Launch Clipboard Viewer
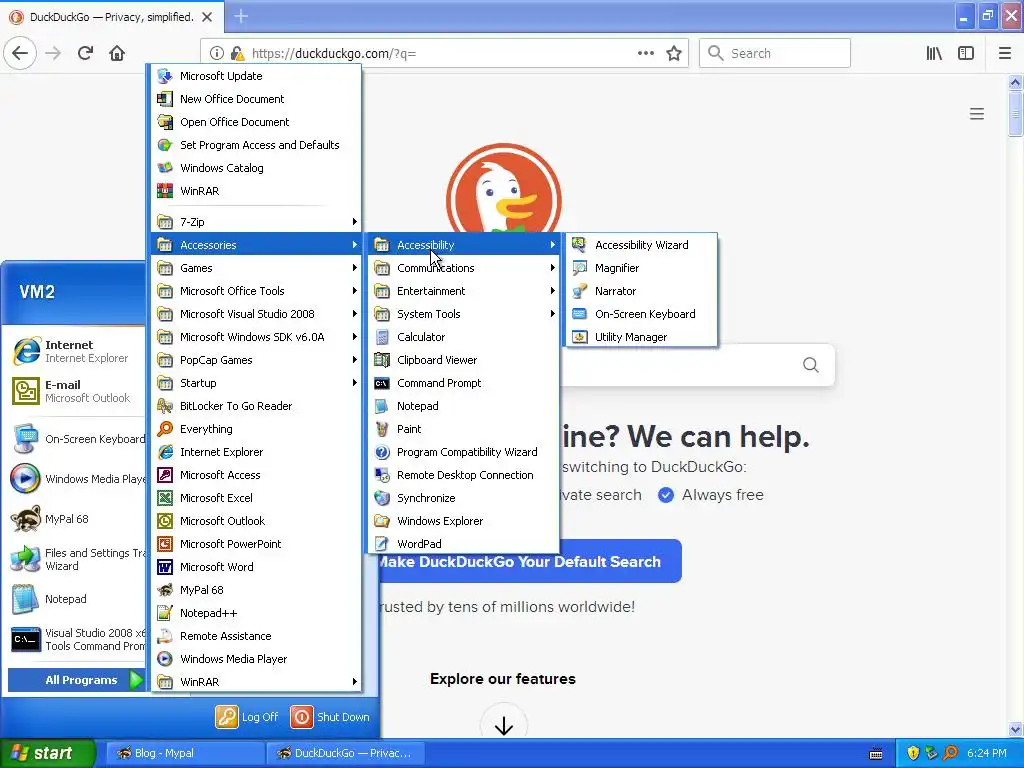 coord(463,360)
